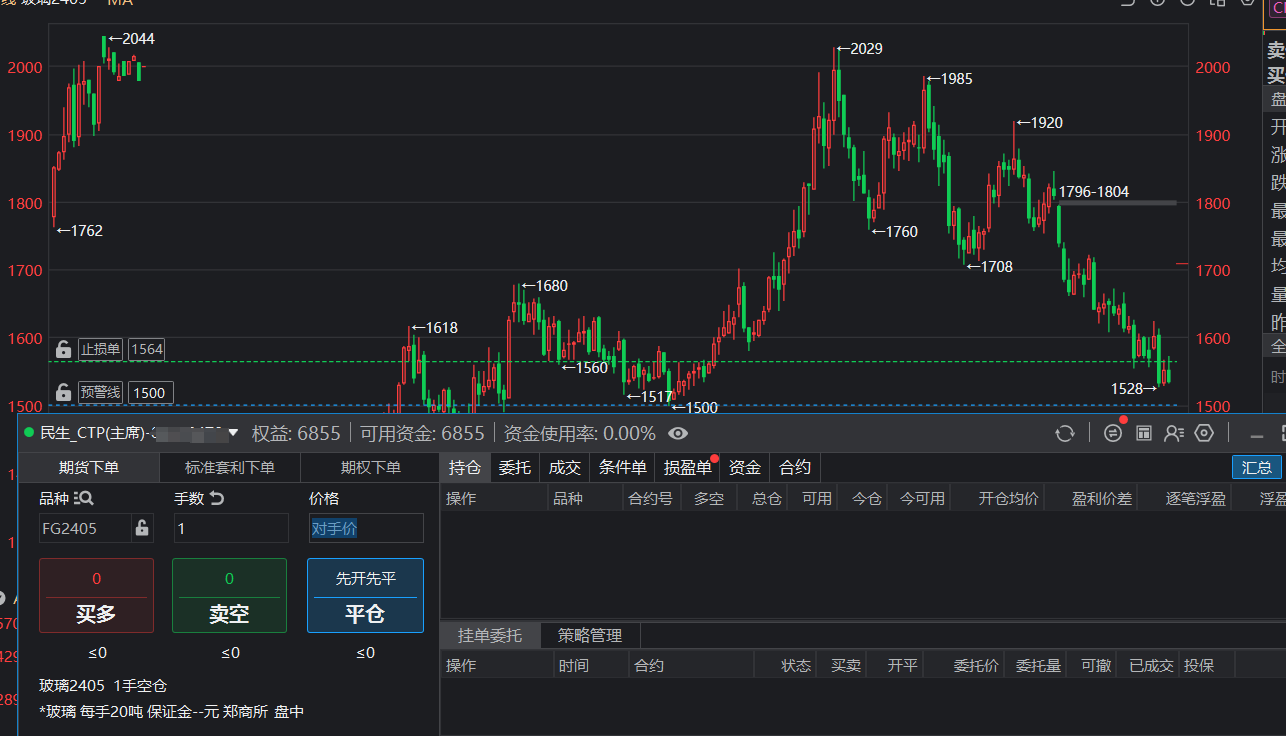Switch to the 期货下单 tab
Viewport: 1286px width, 736px height.
[89, 467]
